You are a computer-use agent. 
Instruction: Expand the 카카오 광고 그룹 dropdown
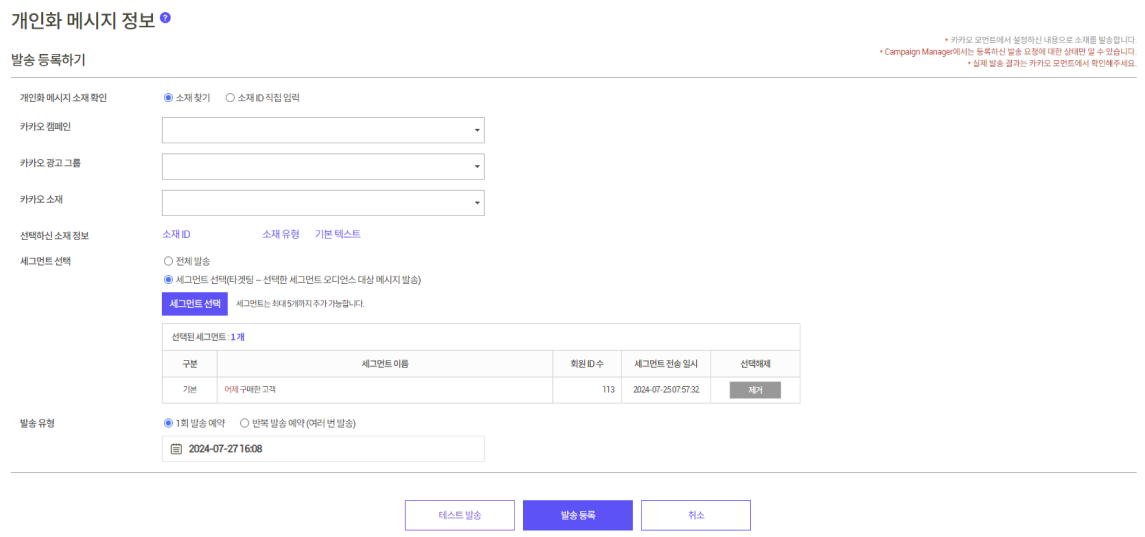[323, 167]
